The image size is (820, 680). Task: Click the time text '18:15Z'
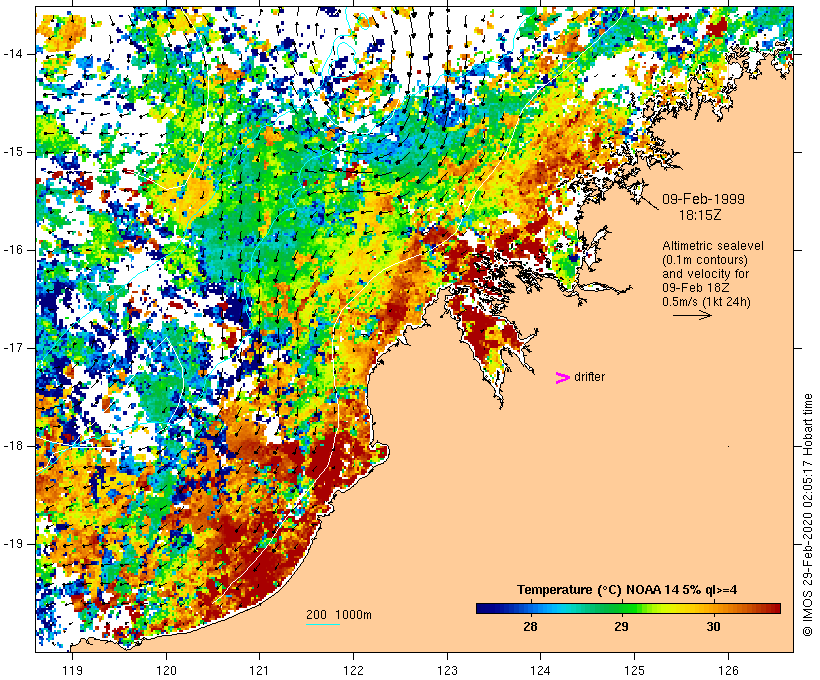point(700,215)
